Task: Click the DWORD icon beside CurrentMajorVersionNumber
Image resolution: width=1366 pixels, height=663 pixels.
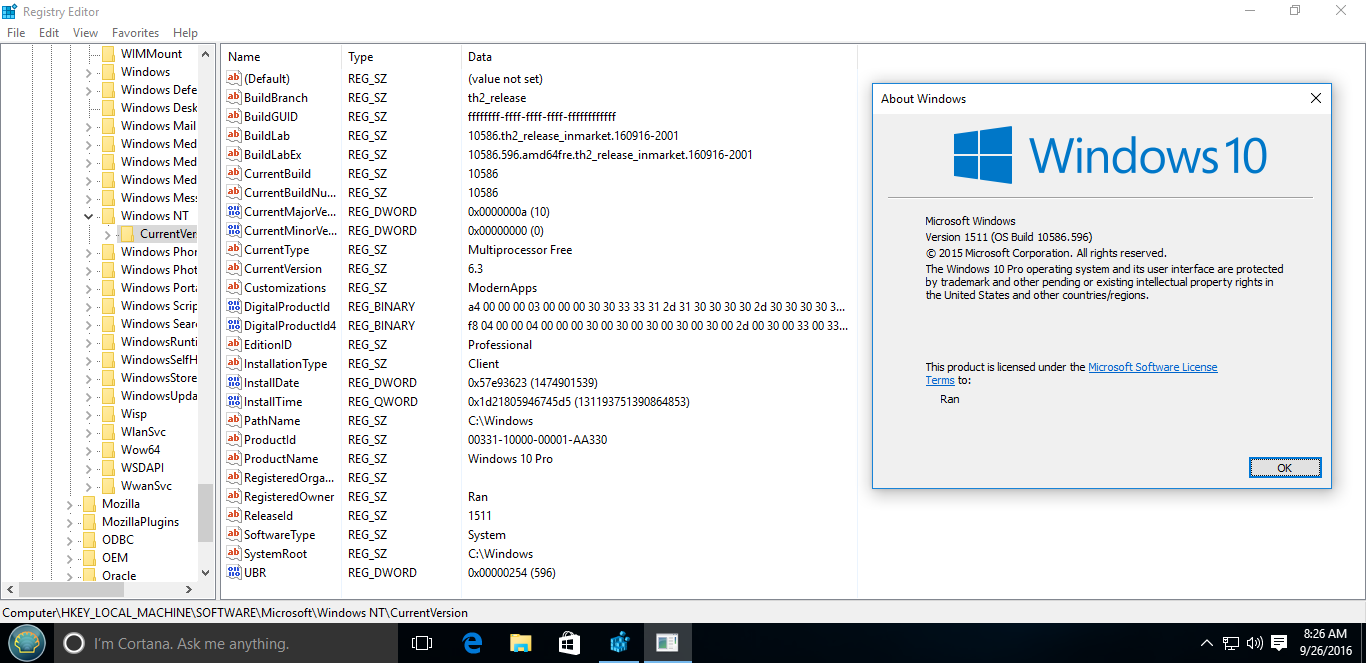Action: point(235,212)
